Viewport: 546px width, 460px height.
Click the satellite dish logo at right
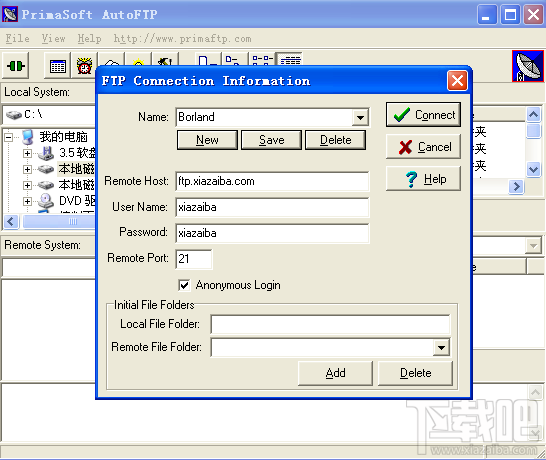[528, 66]
